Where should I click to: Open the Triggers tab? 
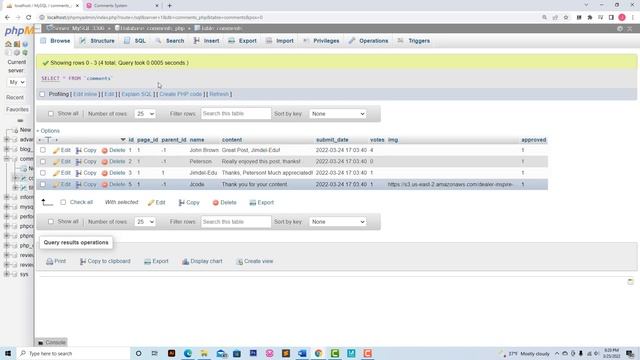click(x=413, y=41)
